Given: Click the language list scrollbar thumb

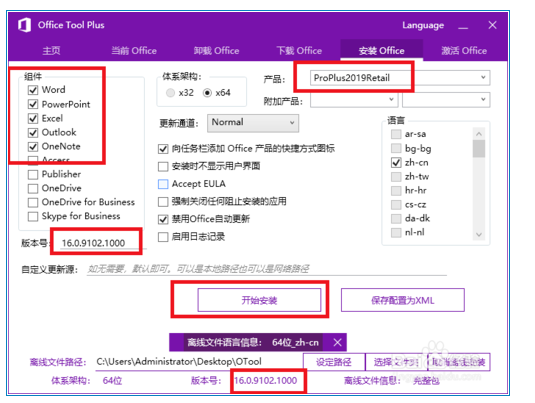Looking at the screenshot, I should point(479,149).
